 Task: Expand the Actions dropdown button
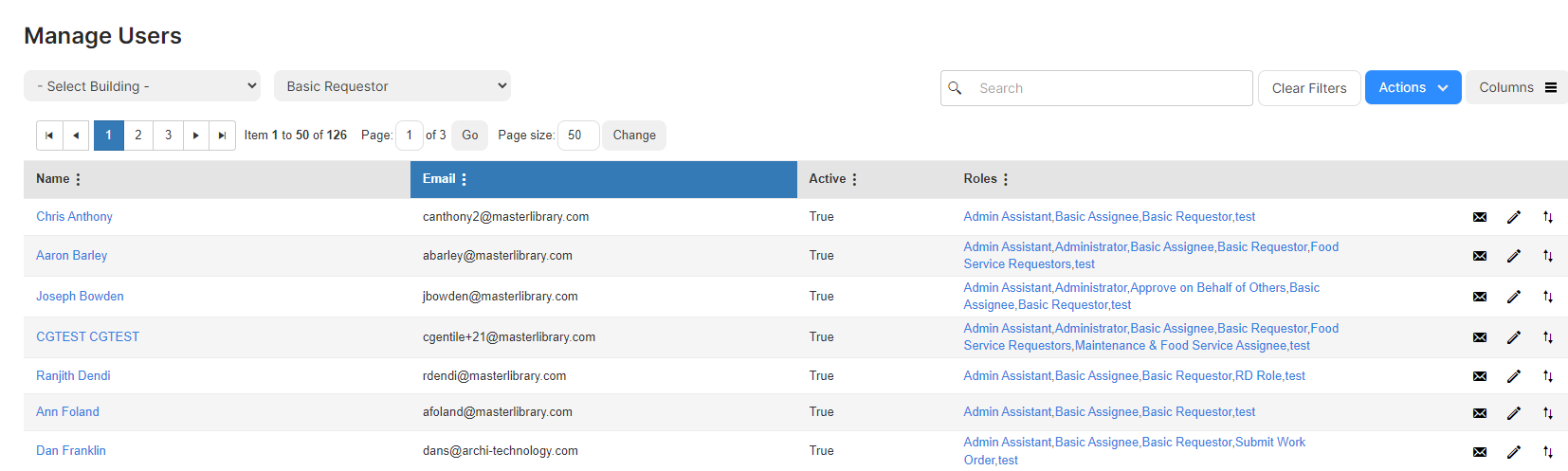click(x=1413, y=87)
